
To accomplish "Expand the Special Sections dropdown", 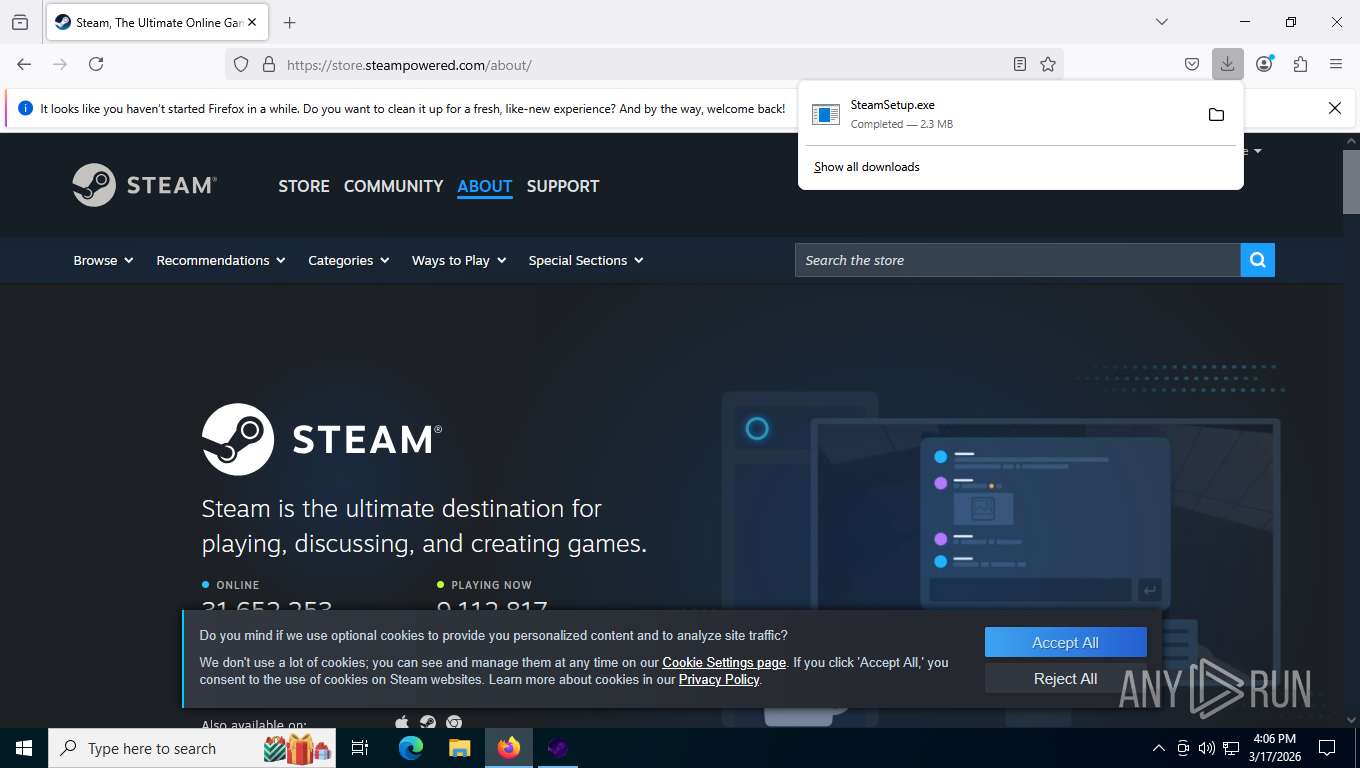I will tap(586, 260).
